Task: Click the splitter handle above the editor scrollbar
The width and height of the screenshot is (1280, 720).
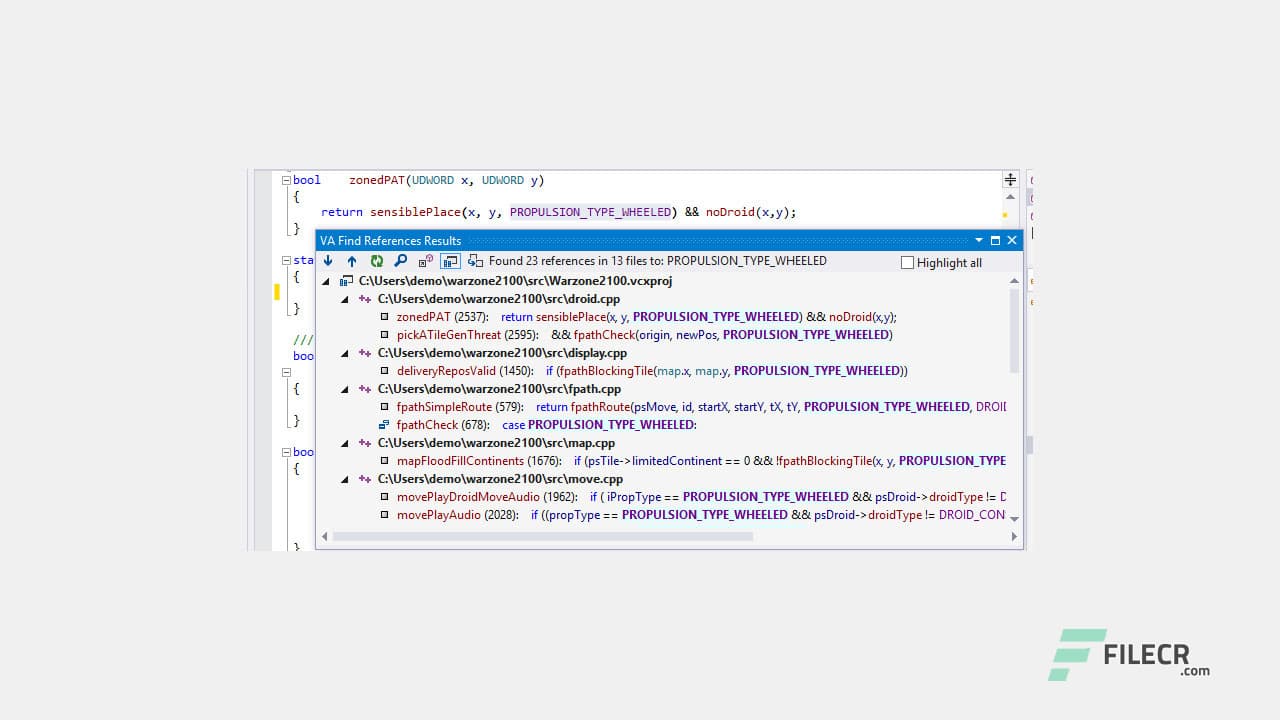Action: [x=1010, y=179]
